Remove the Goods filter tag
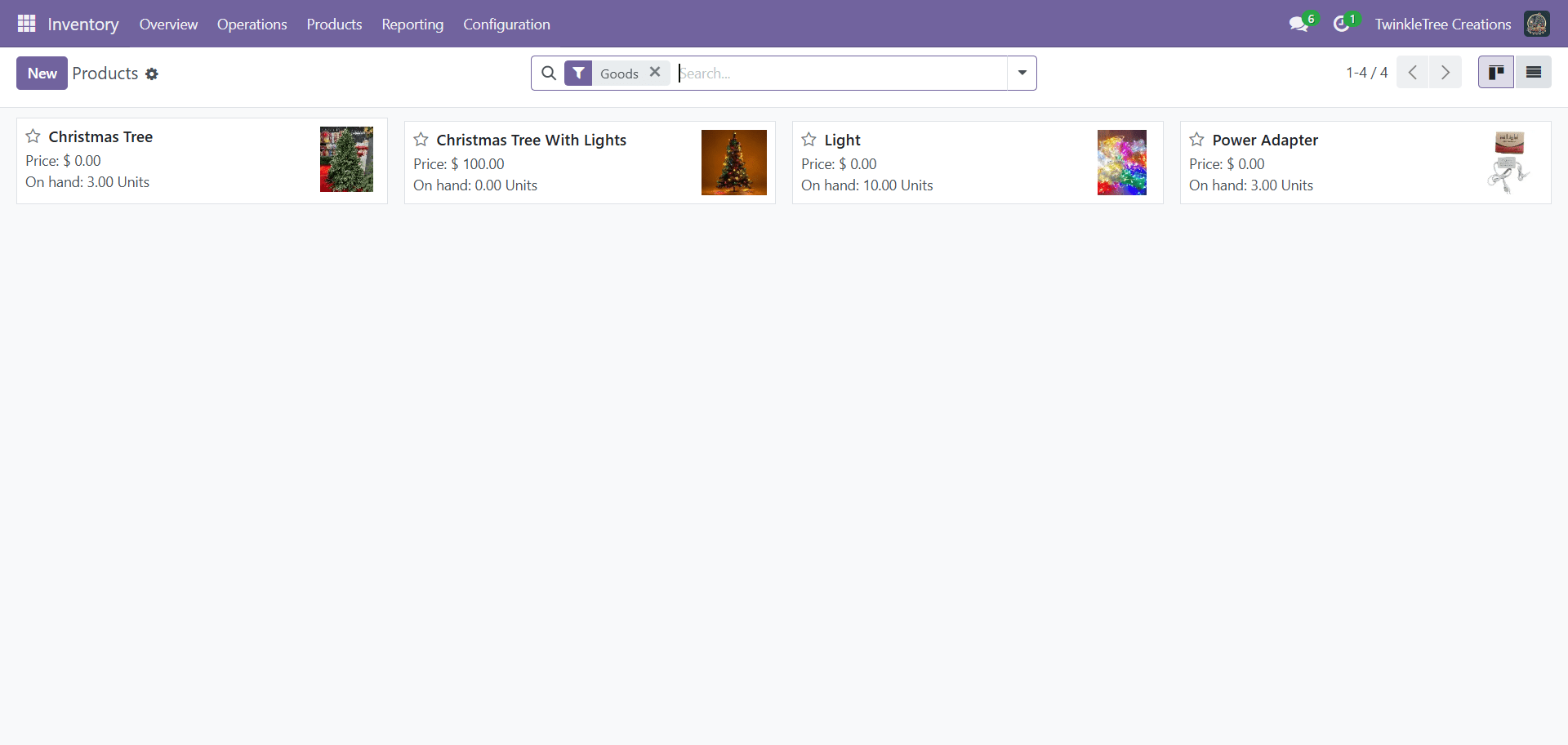 (x=655, y=72)
